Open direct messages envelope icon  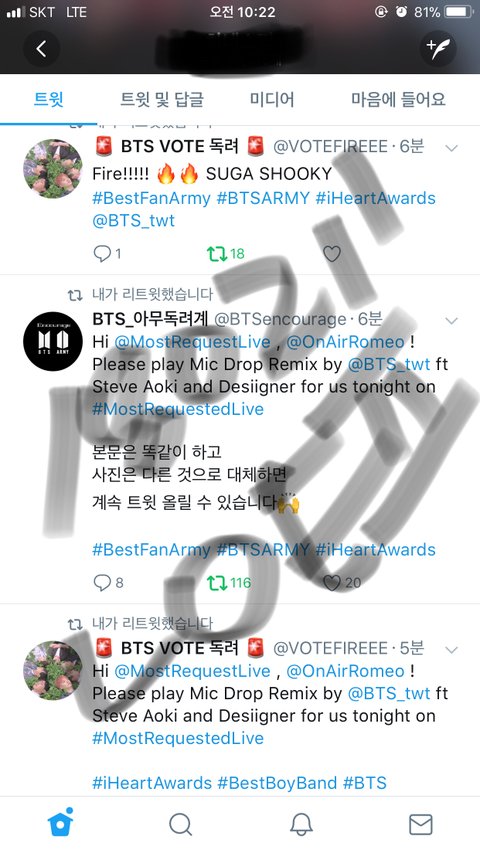click(421, 825)
